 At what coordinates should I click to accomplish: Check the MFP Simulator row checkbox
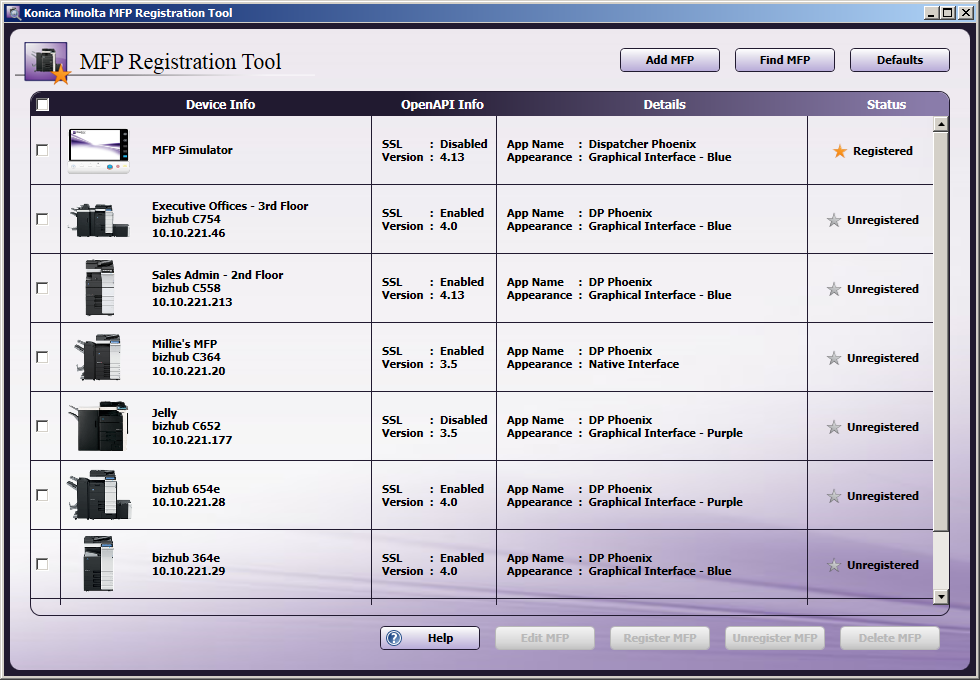pyautogui.click(x=42, y=150)
